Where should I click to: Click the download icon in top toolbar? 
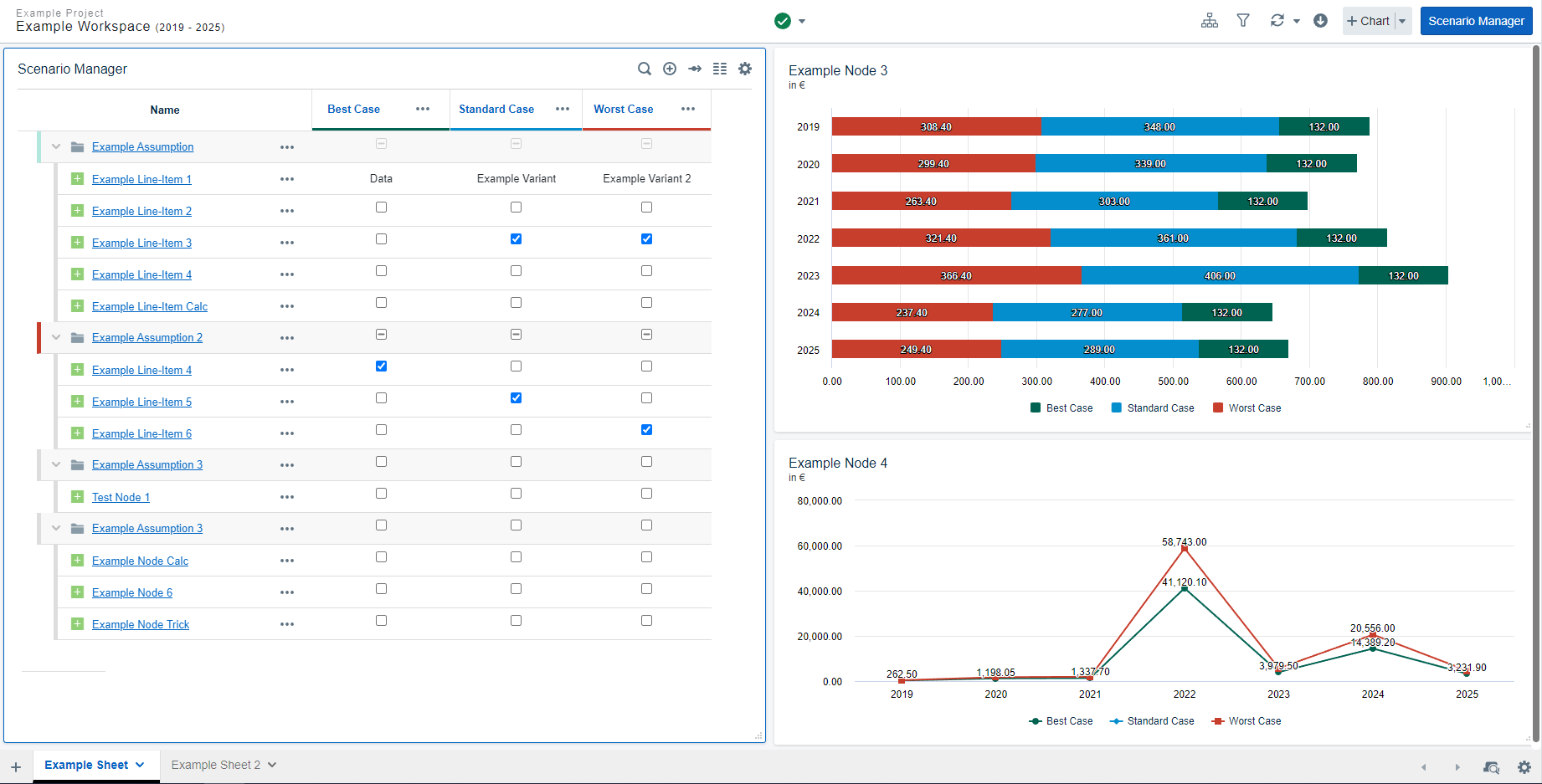tap(1321, 19)
